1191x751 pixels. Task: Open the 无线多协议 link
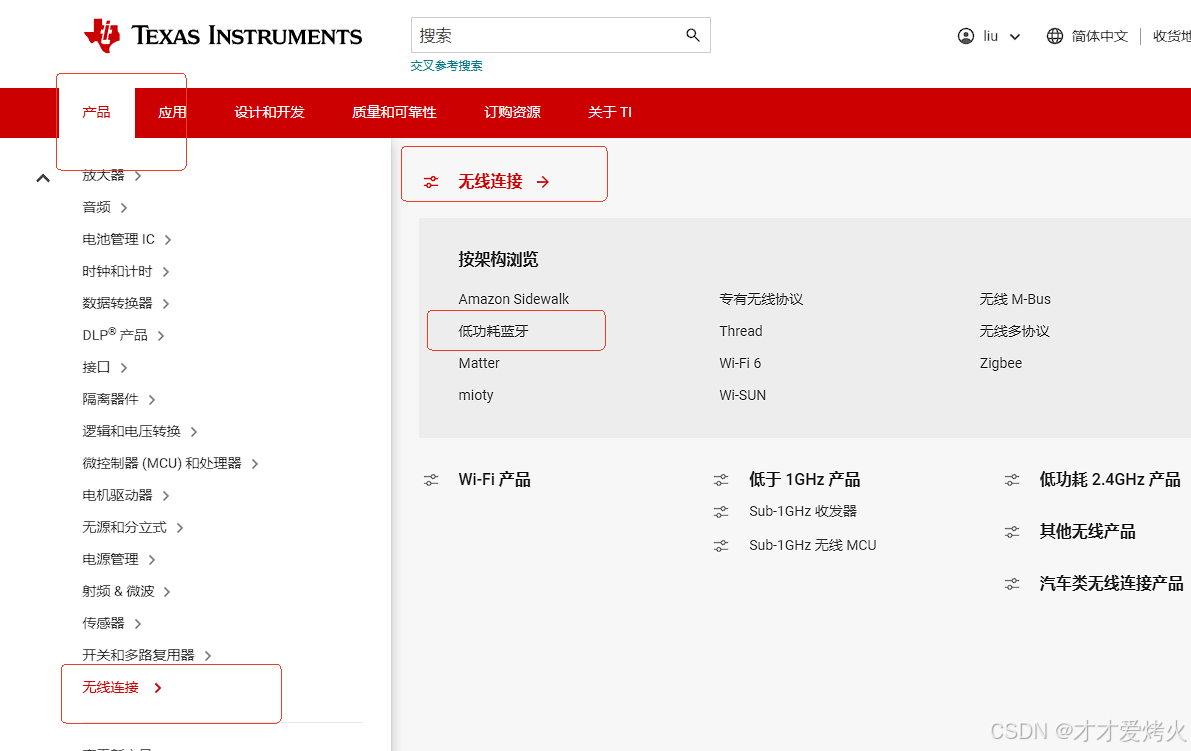pos(1014,331)
